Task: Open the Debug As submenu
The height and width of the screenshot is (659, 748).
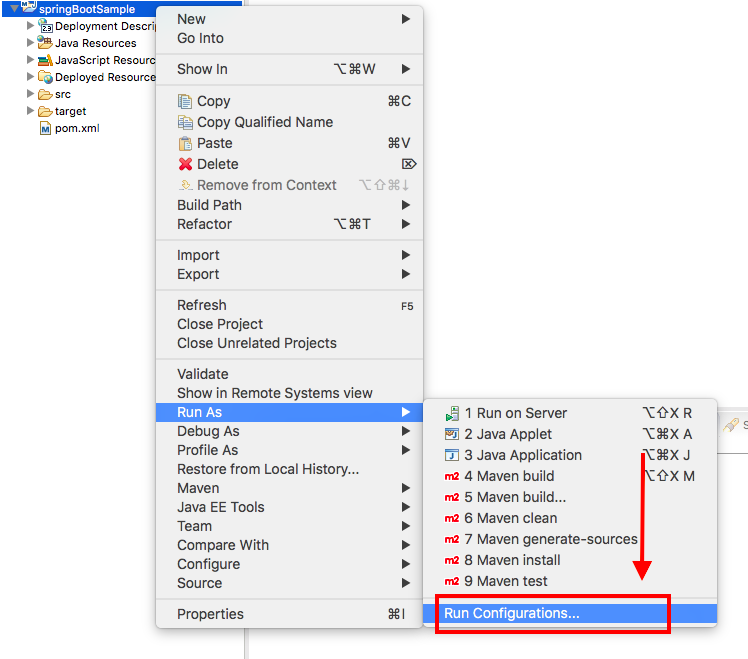Action: click(208, 431)
